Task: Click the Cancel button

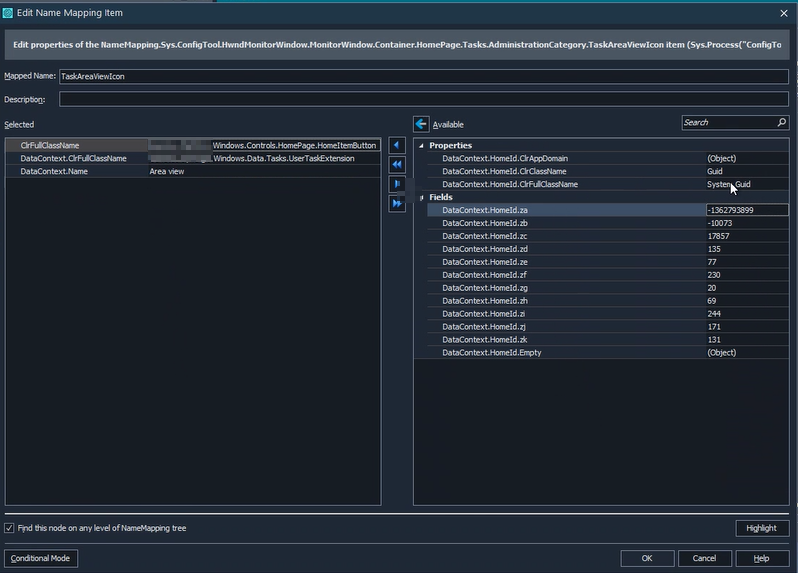Action: [x=704, y=558]
